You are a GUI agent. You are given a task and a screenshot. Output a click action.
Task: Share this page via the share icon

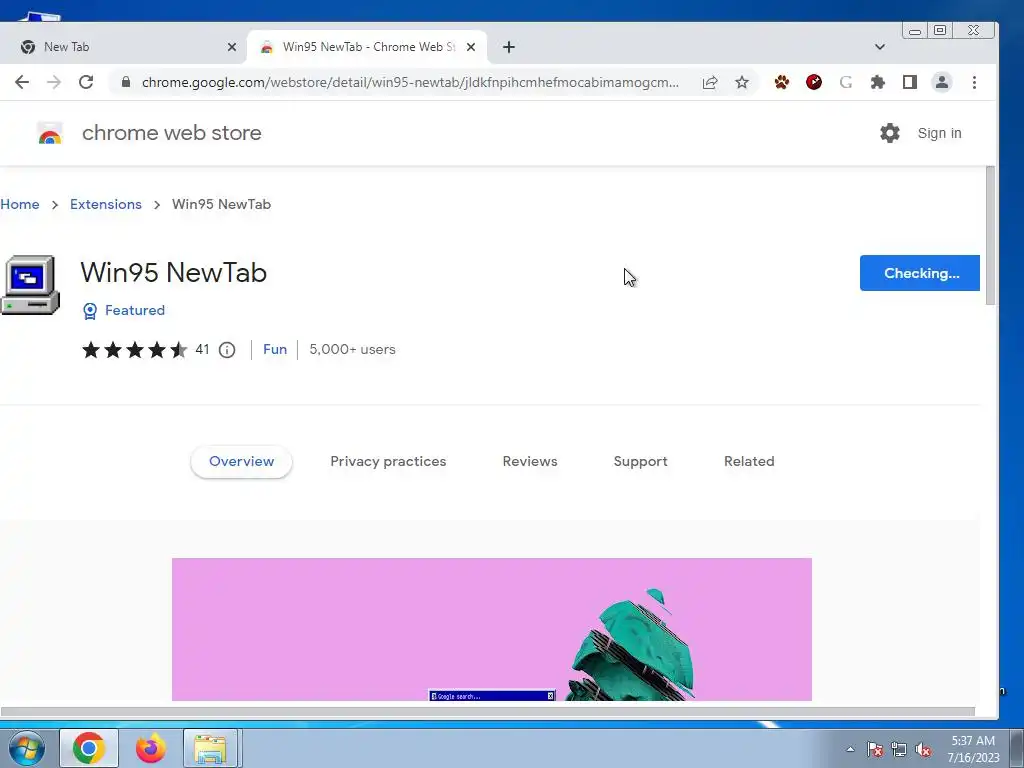click(x=710, y=82)
